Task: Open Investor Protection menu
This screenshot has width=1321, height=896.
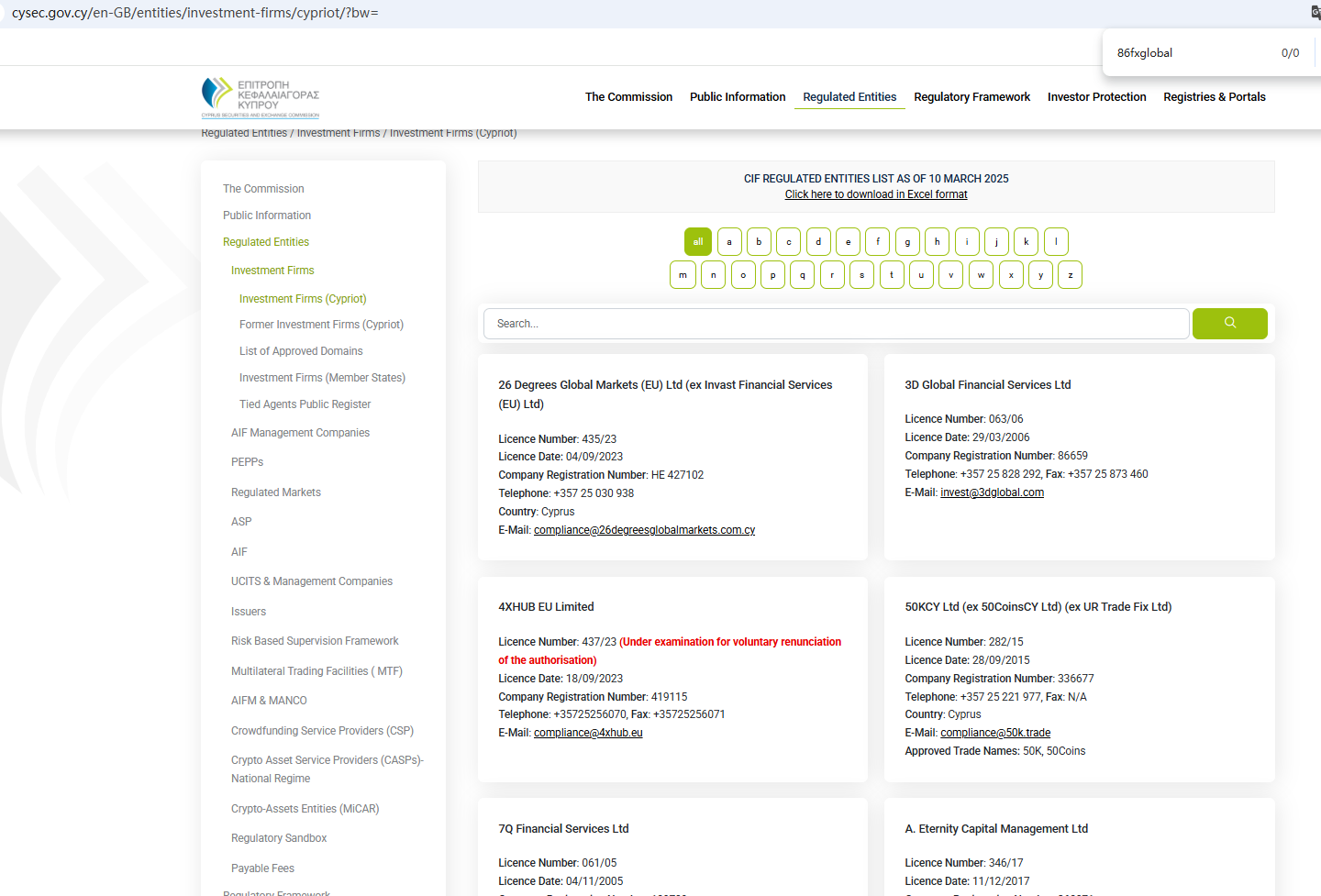Action: click(1096, 97)
